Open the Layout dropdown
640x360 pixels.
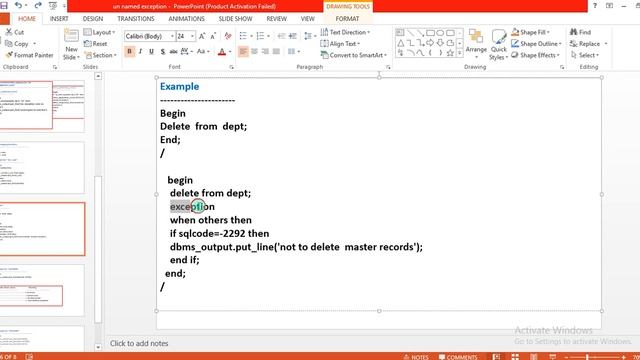click(x=99, y=32)
